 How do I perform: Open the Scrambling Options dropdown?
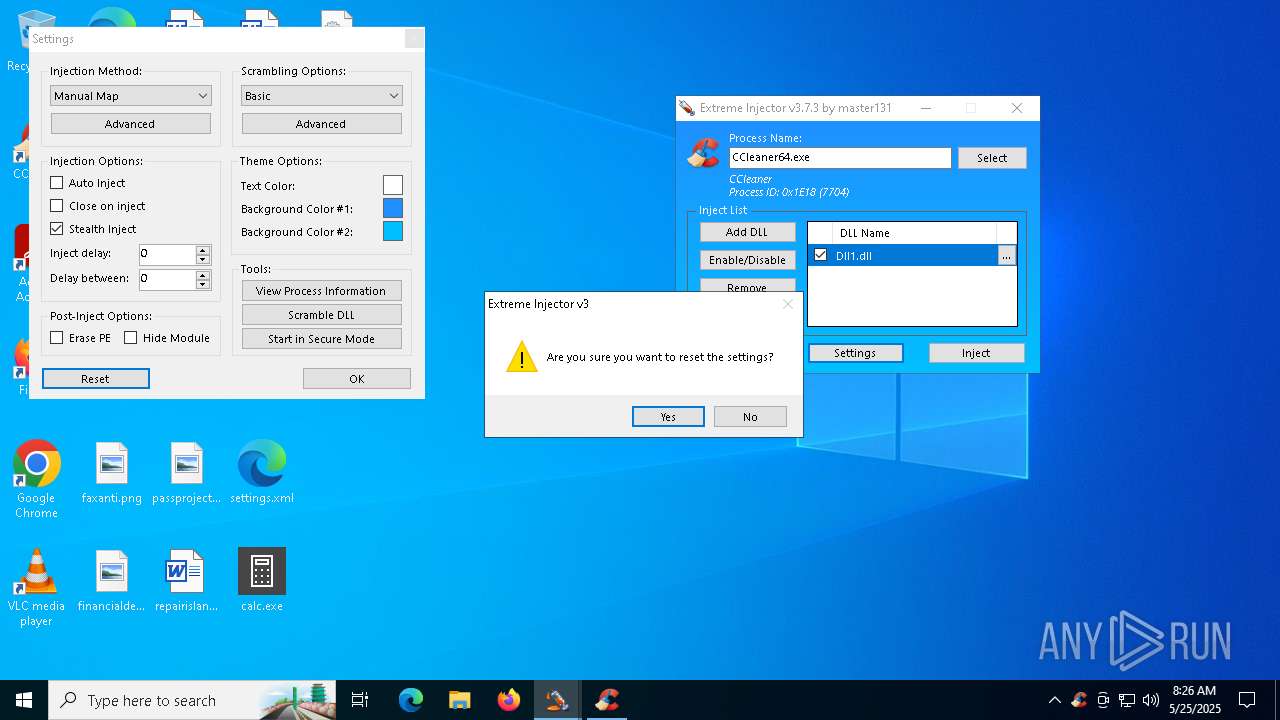322,96
